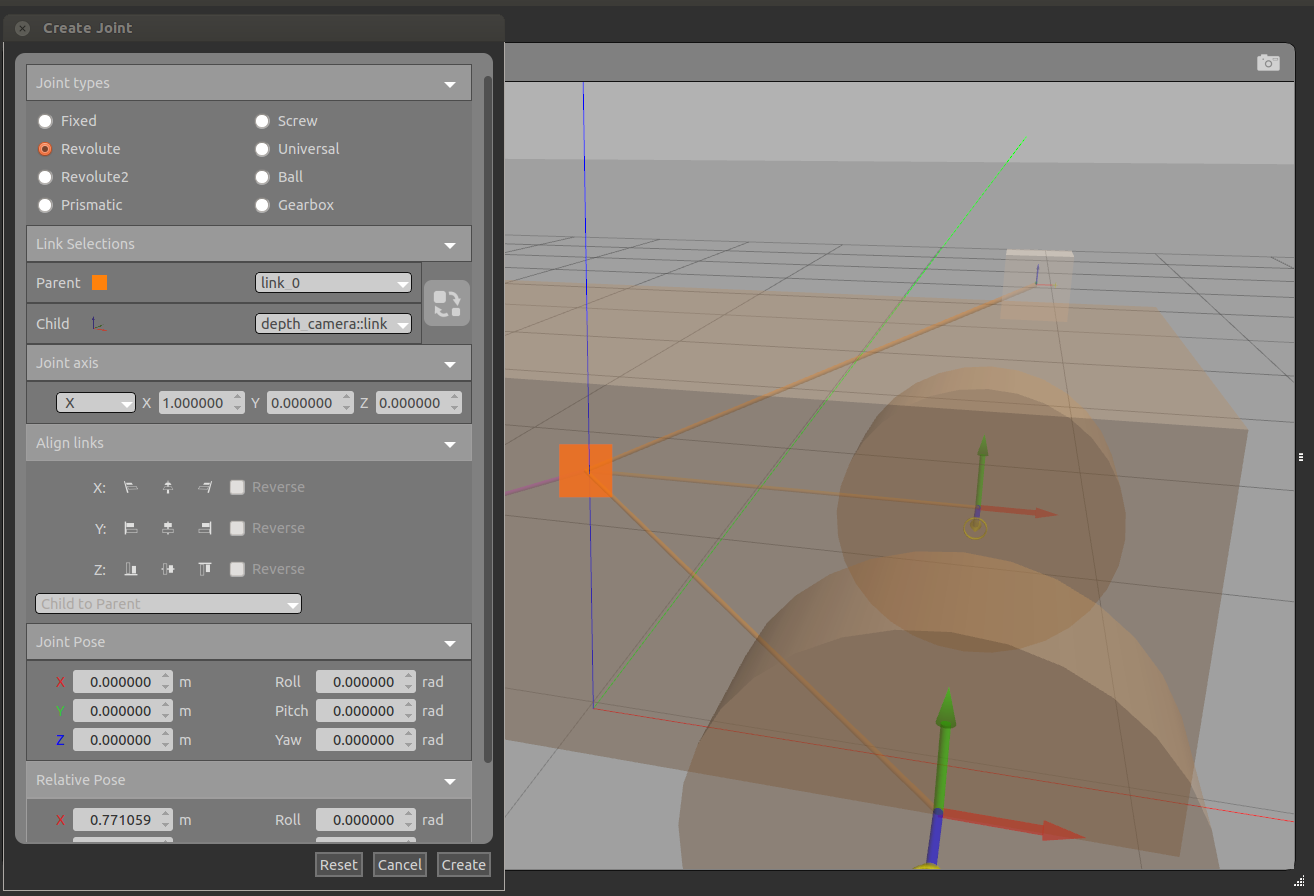
Task: Click the Y center align icon
Action: coord(167,528)
